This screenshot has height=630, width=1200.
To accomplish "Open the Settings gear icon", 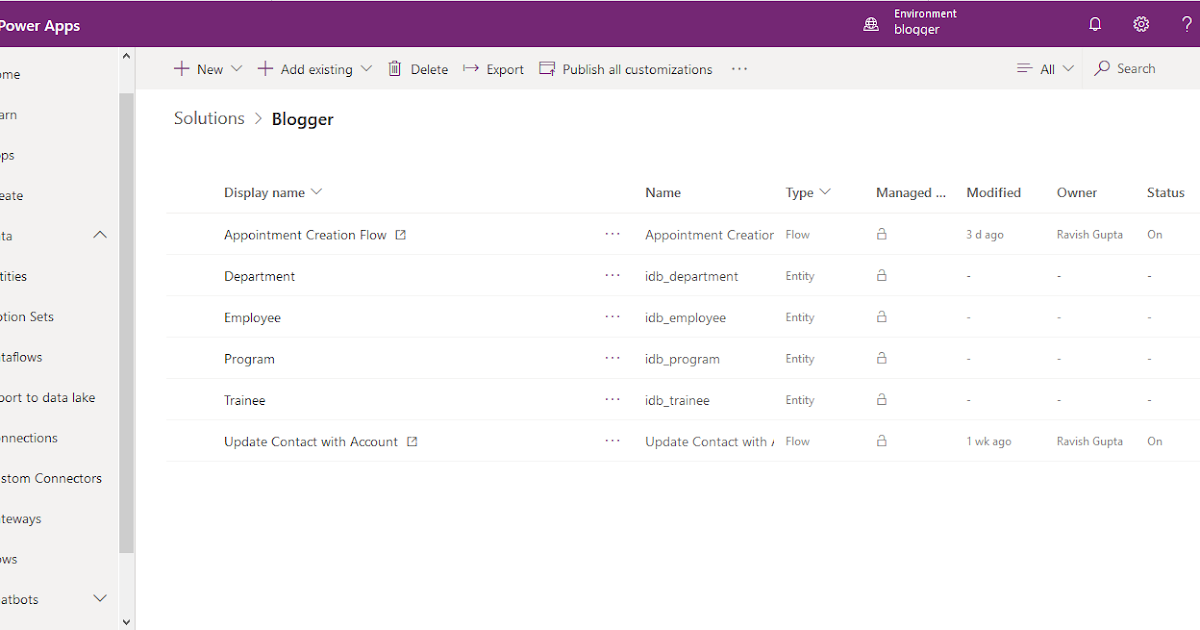I will pos(1141,23).
